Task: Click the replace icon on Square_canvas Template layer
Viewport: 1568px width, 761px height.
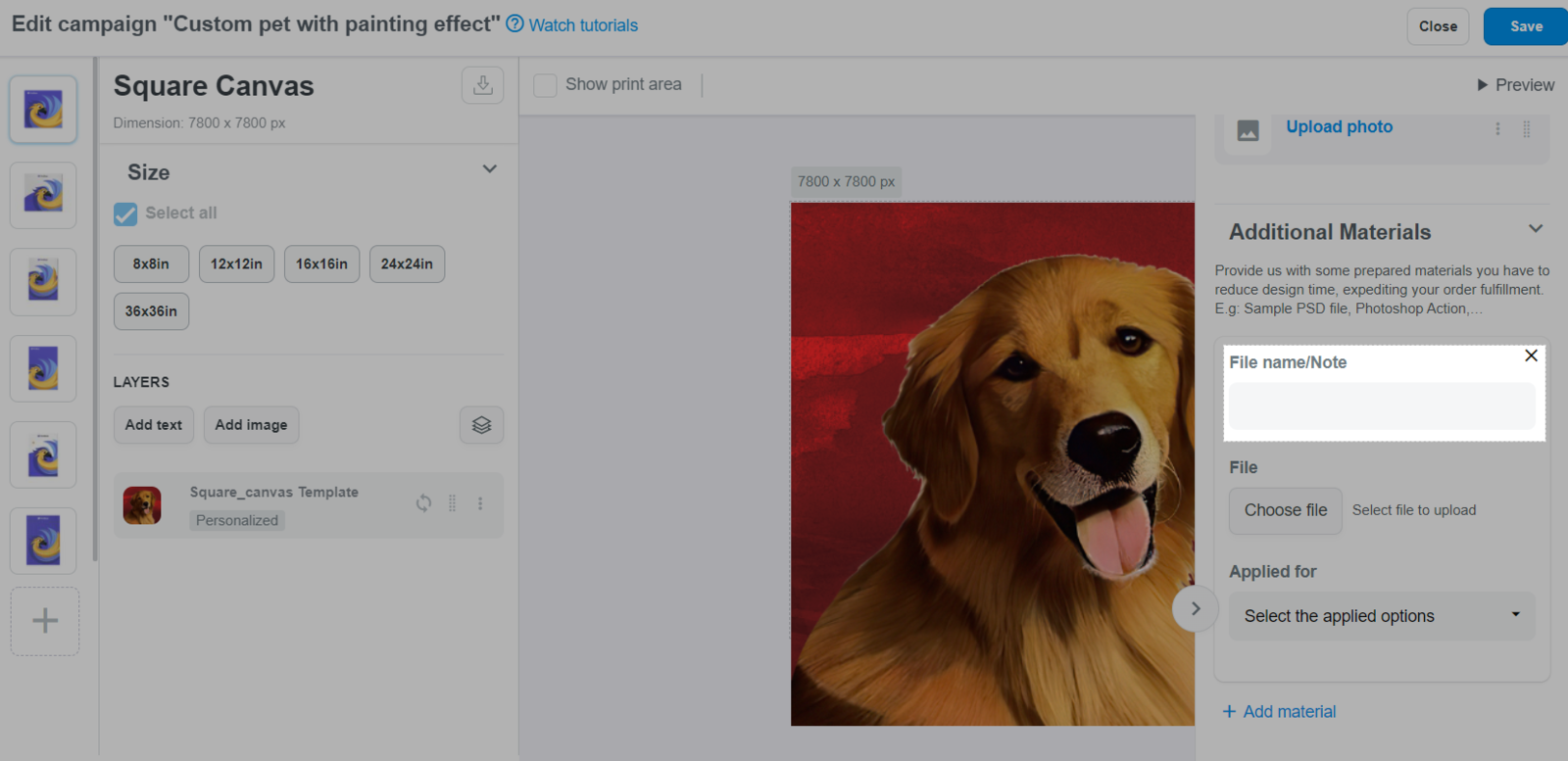Action: [423, 503]
